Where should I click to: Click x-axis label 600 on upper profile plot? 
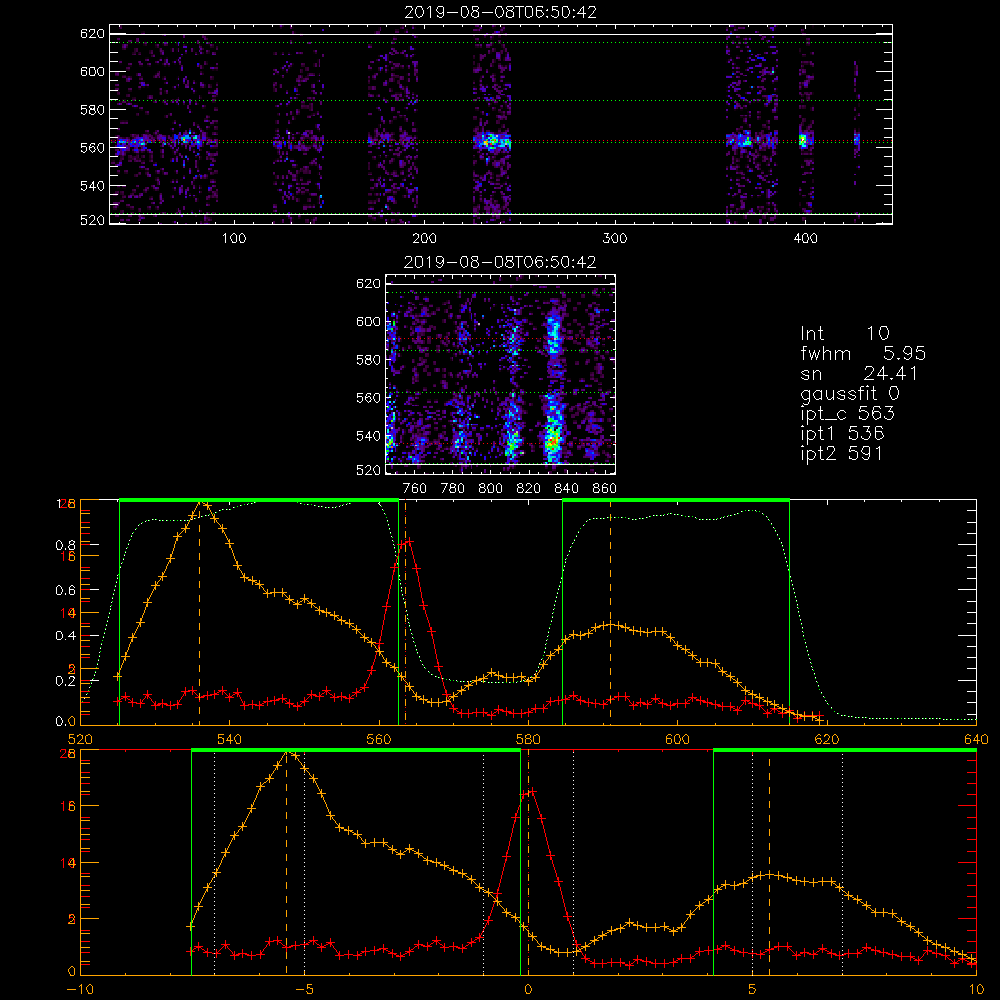pyautogui.click(x=677, y=740)
